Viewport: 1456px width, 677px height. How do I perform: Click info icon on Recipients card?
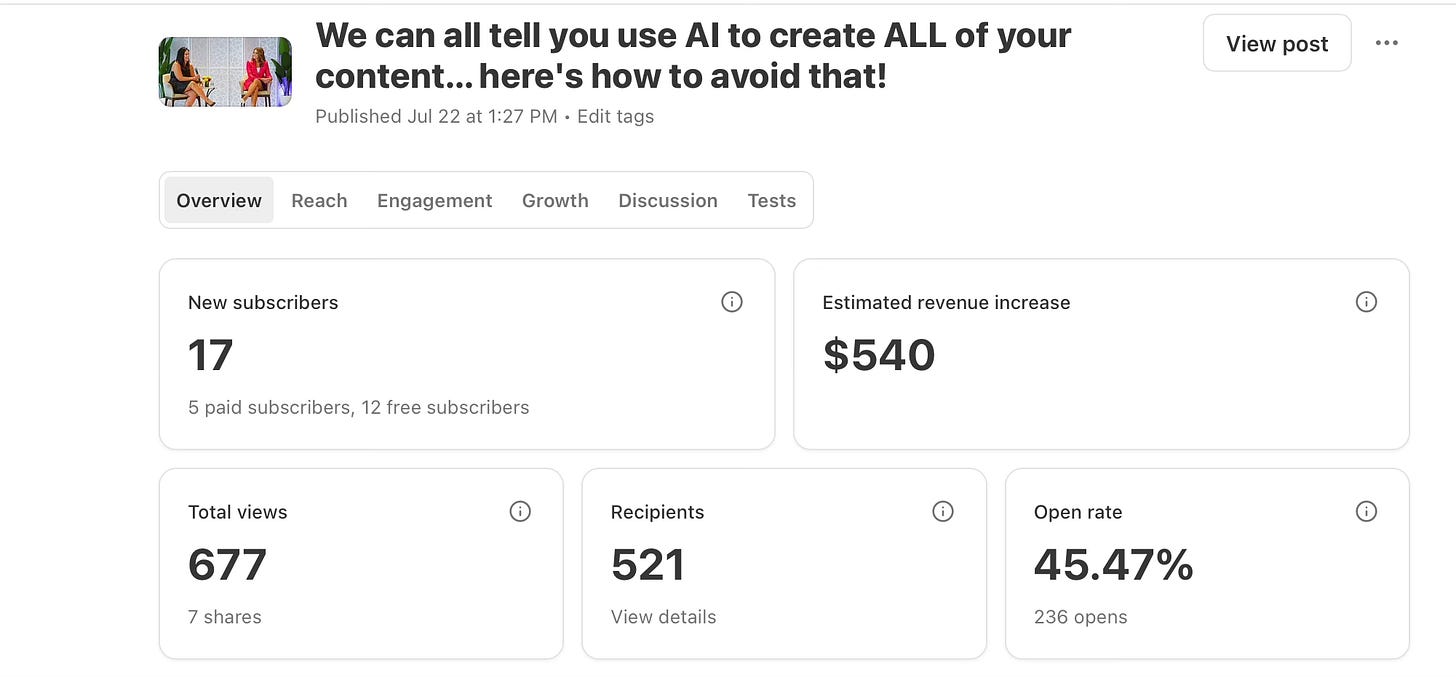943,511
